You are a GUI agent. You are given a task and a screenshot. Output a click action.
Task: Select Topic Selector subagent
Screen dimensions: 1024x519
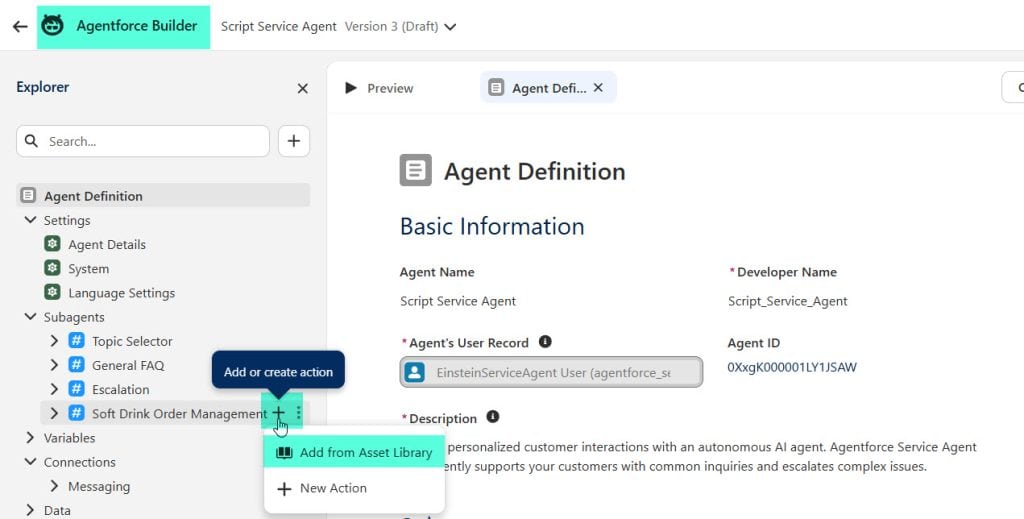click(x=132, y=341)
